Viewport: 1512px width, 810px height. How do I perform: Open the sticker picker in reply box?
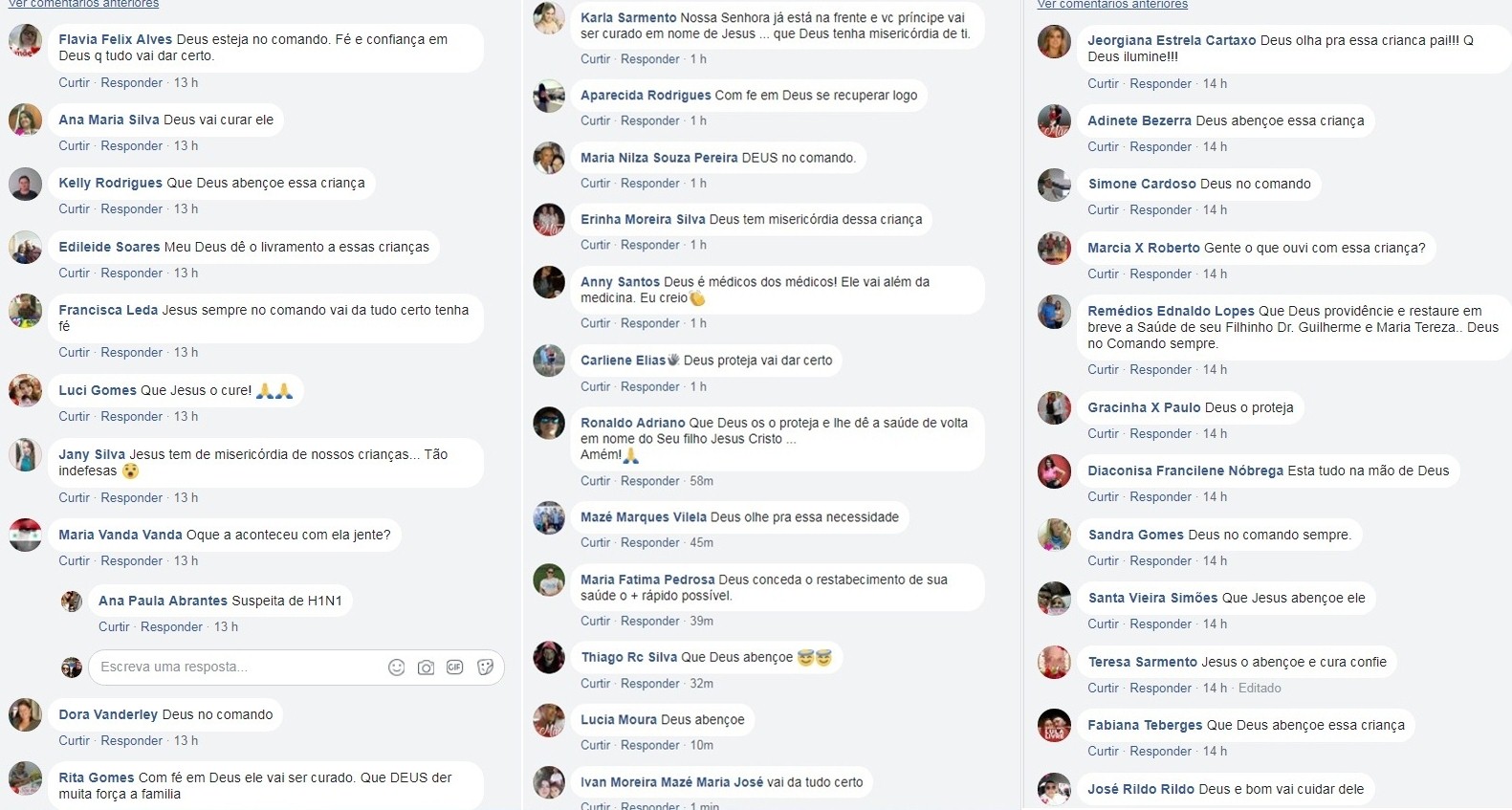tap(486, 668)
